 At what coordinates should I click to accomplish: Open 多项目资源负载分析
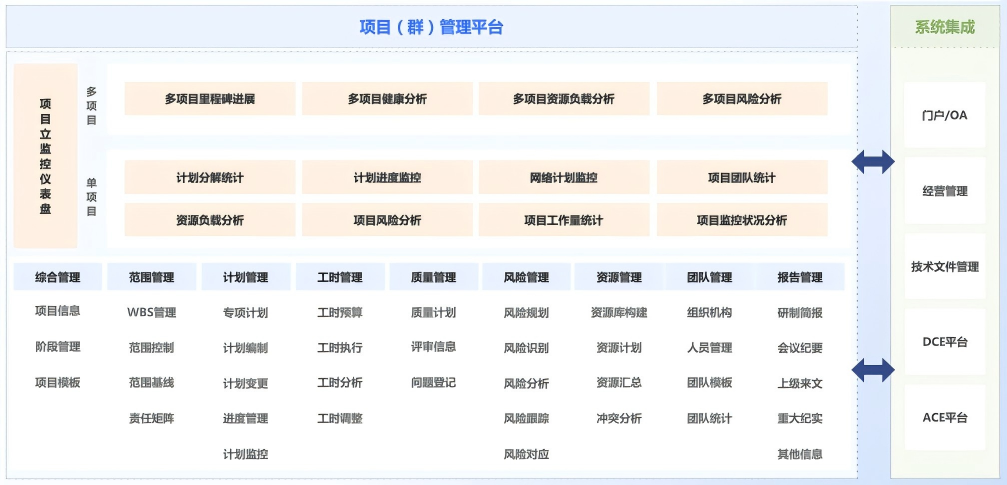coord(564,99)
